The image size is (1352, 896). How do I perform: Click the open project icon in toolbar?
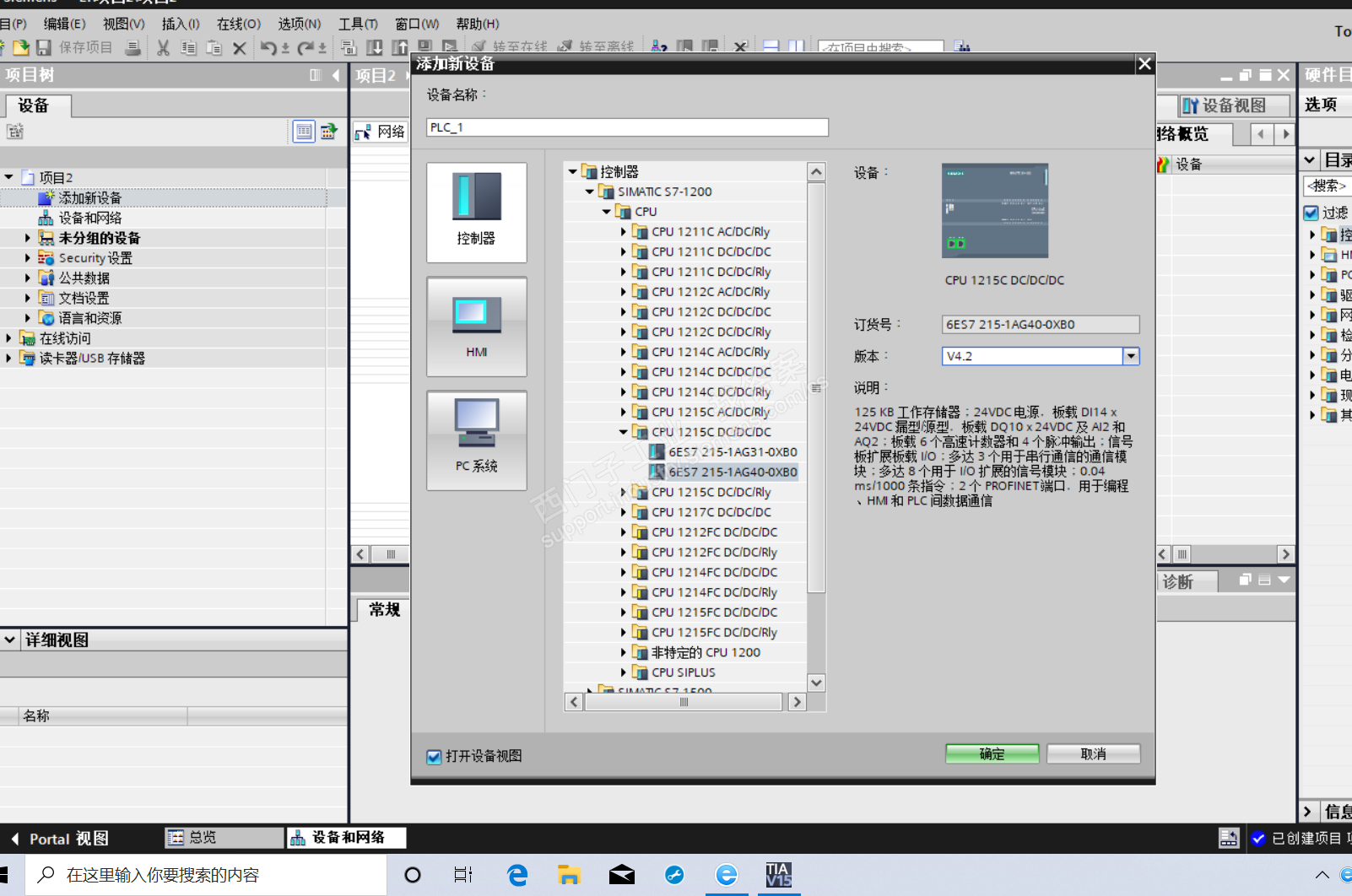click(21, 47)
